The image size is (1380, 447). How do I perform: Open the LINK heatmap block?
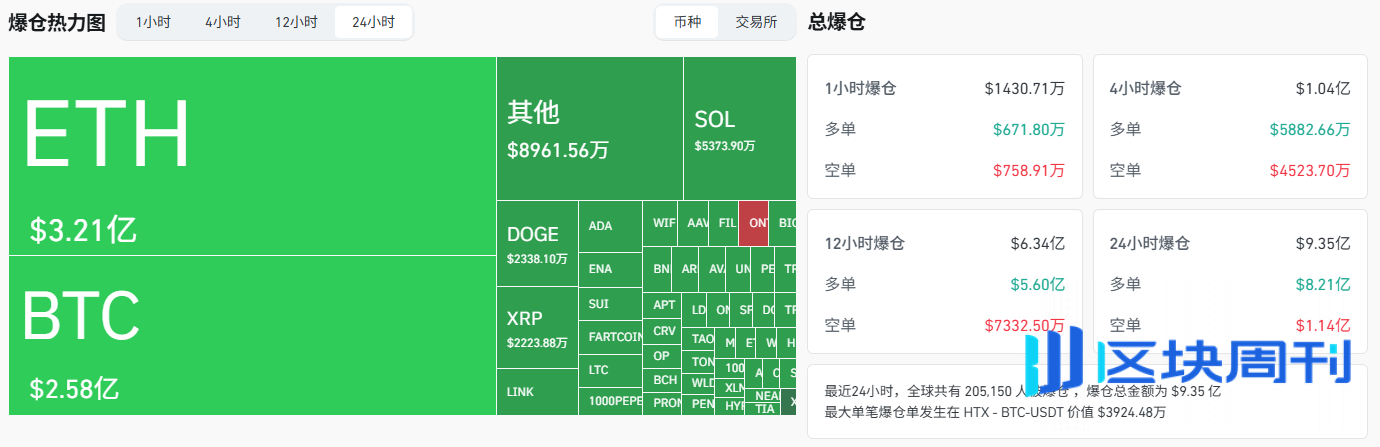pyautogui.click(x=537, y=391)
